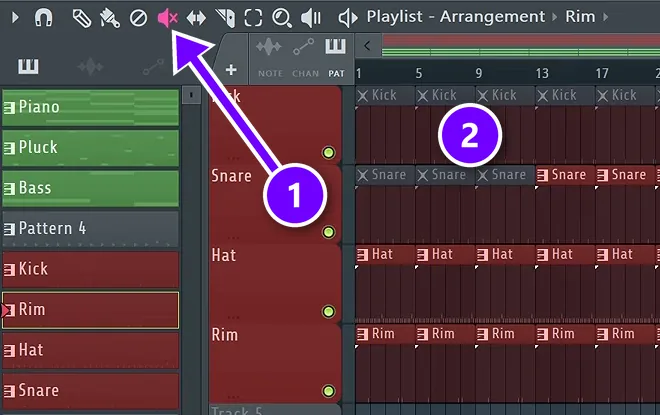Click the Bass pattern's clip icon

9,189
